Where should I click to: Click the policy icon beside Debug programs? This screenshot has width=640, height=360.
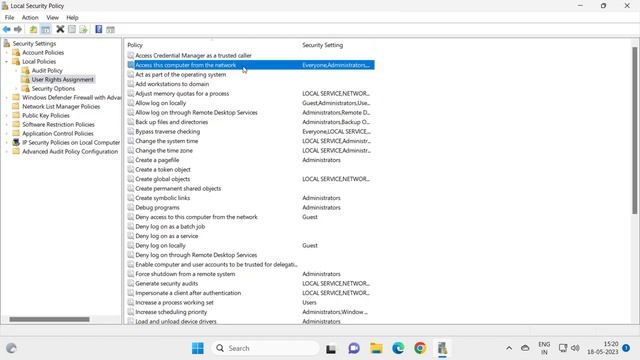(x=131, y=207)
